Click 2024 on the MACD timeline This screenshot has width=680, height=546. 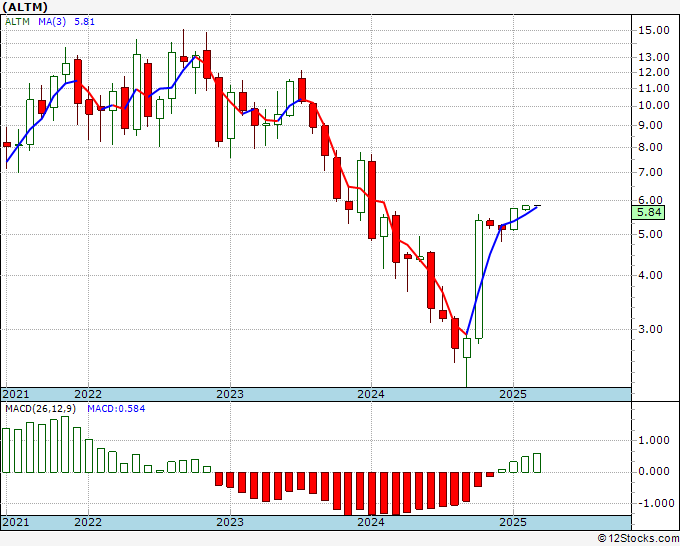click(371, 522)
